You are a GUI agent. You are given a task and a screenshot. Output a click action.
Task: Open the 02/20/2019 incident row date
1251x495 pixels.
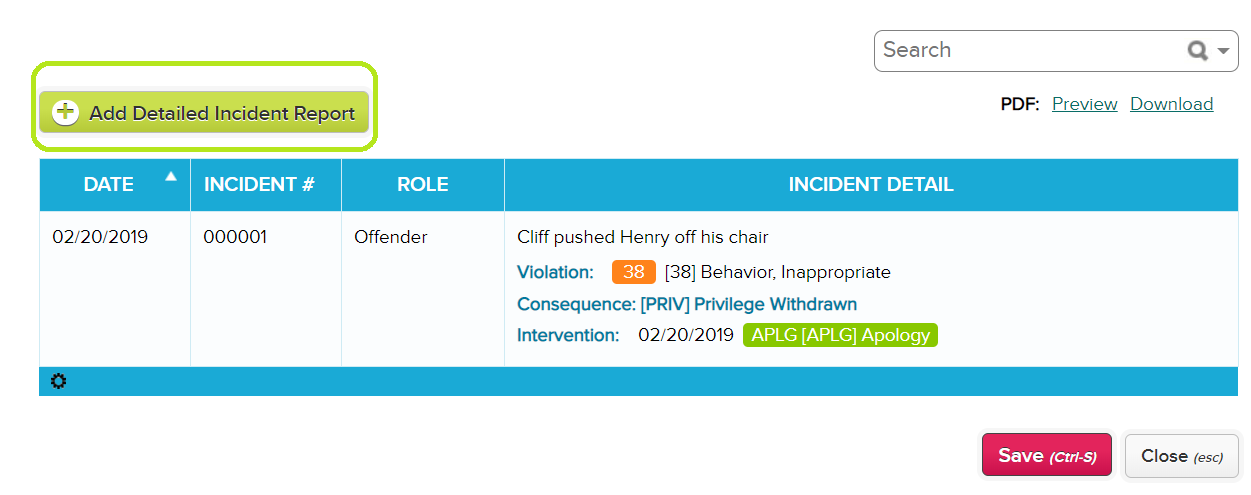100,237
